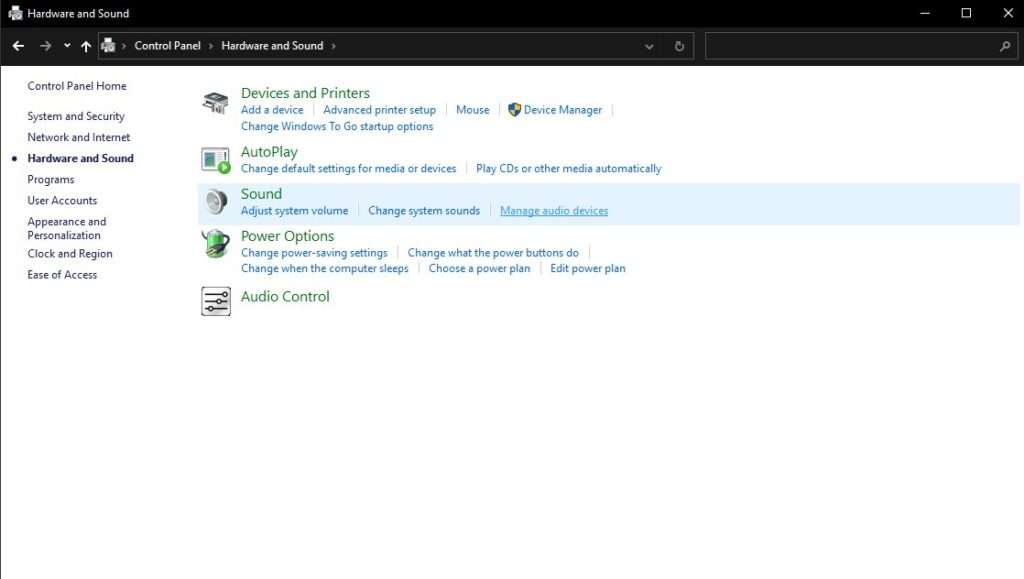Minimize the Hardware and Sound window
1024x579 pixels.
point(925,13)
